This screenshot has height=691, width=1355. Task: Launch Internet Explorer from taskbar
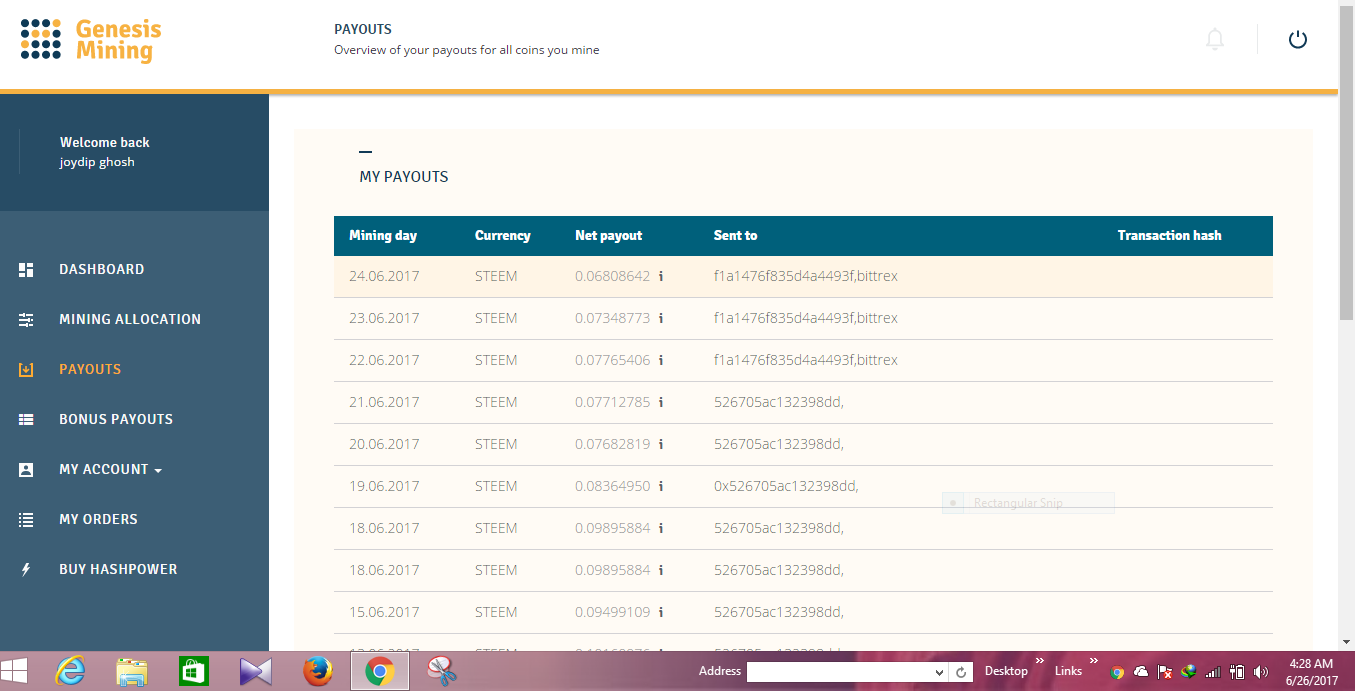[x=71, y=671]
